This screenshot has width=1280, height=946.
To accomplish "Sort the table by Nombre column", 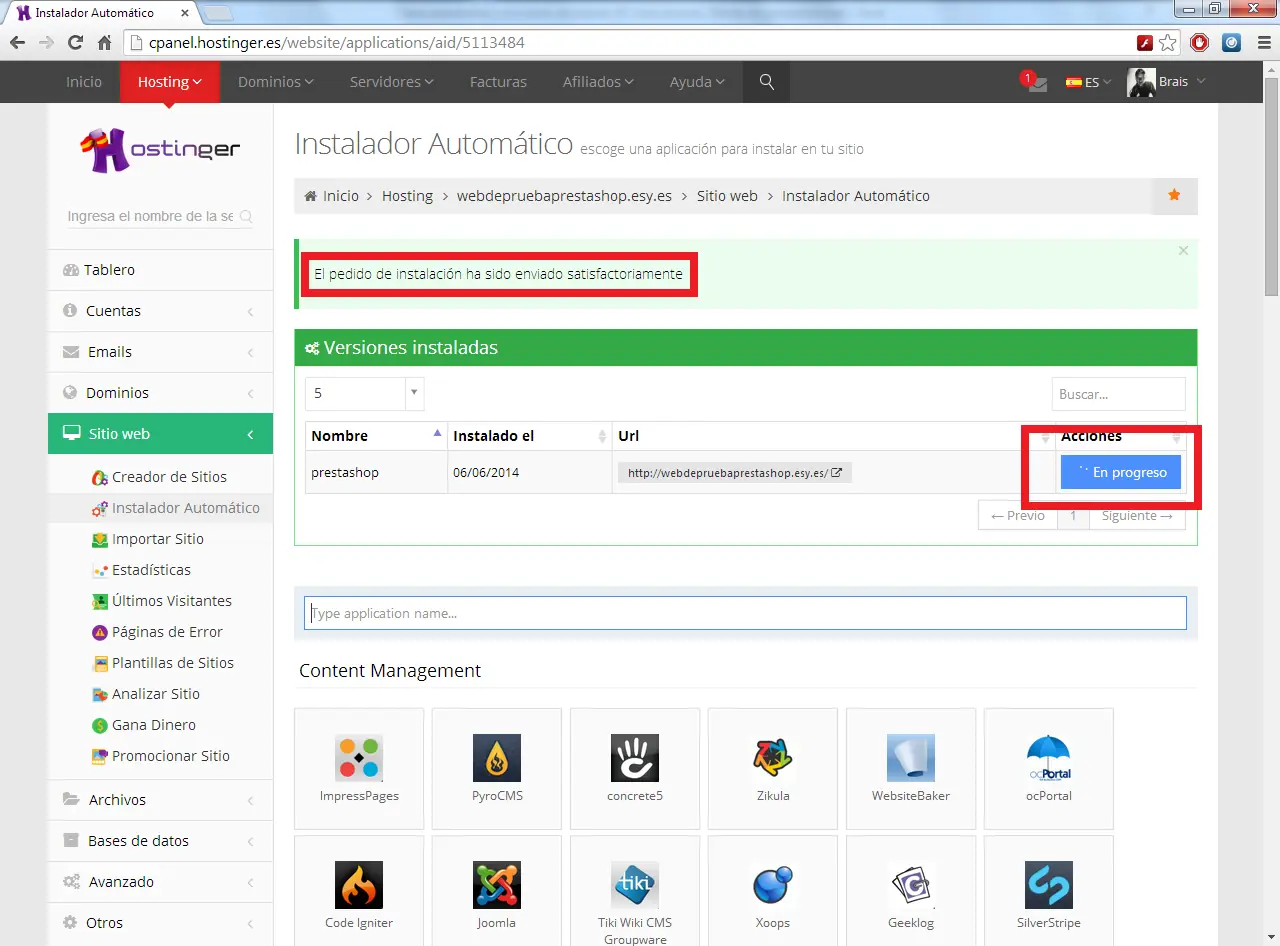I will (376, 436).
